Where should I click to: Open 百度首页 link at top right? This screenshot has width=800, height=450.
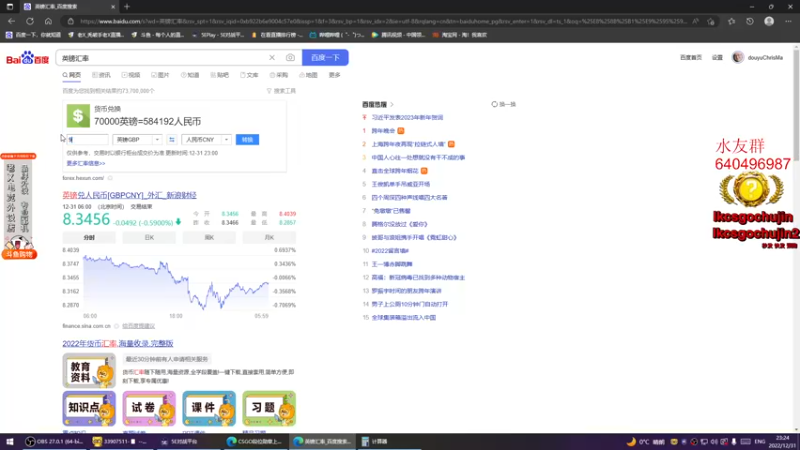click(x=691, y=58)
